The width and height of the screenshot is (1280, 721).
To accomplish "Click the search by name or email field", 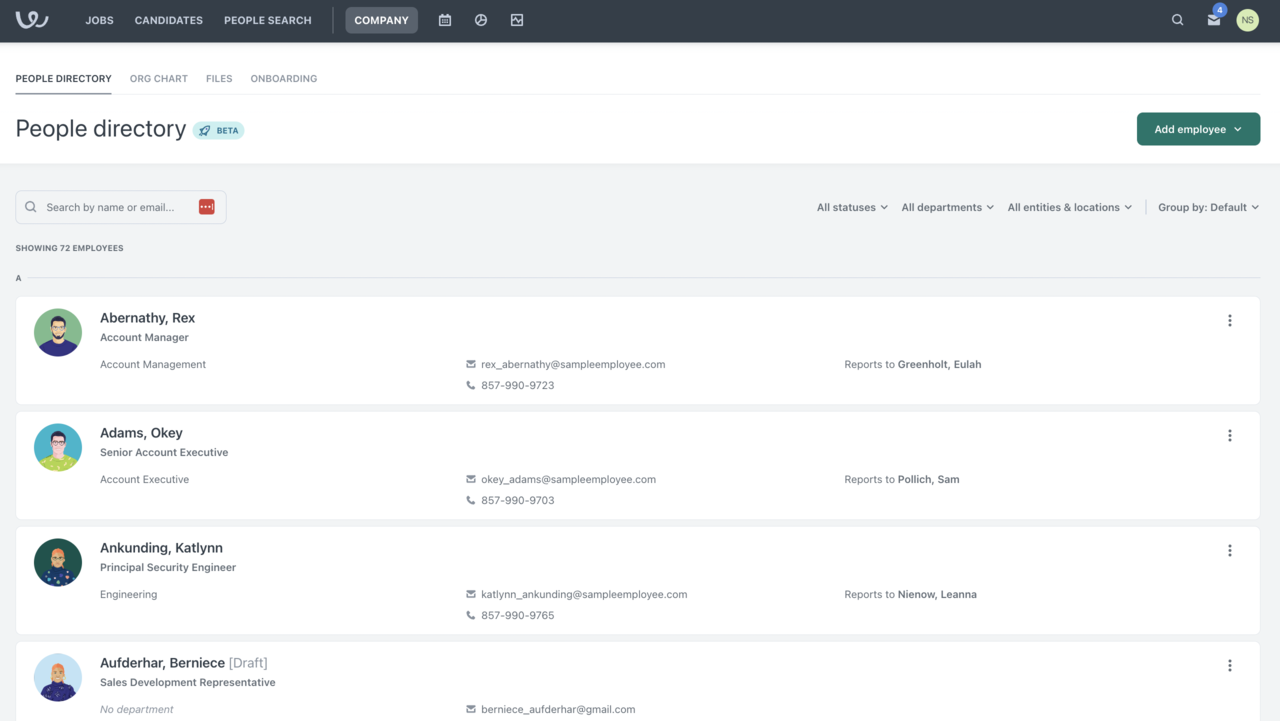I will 120,207.
